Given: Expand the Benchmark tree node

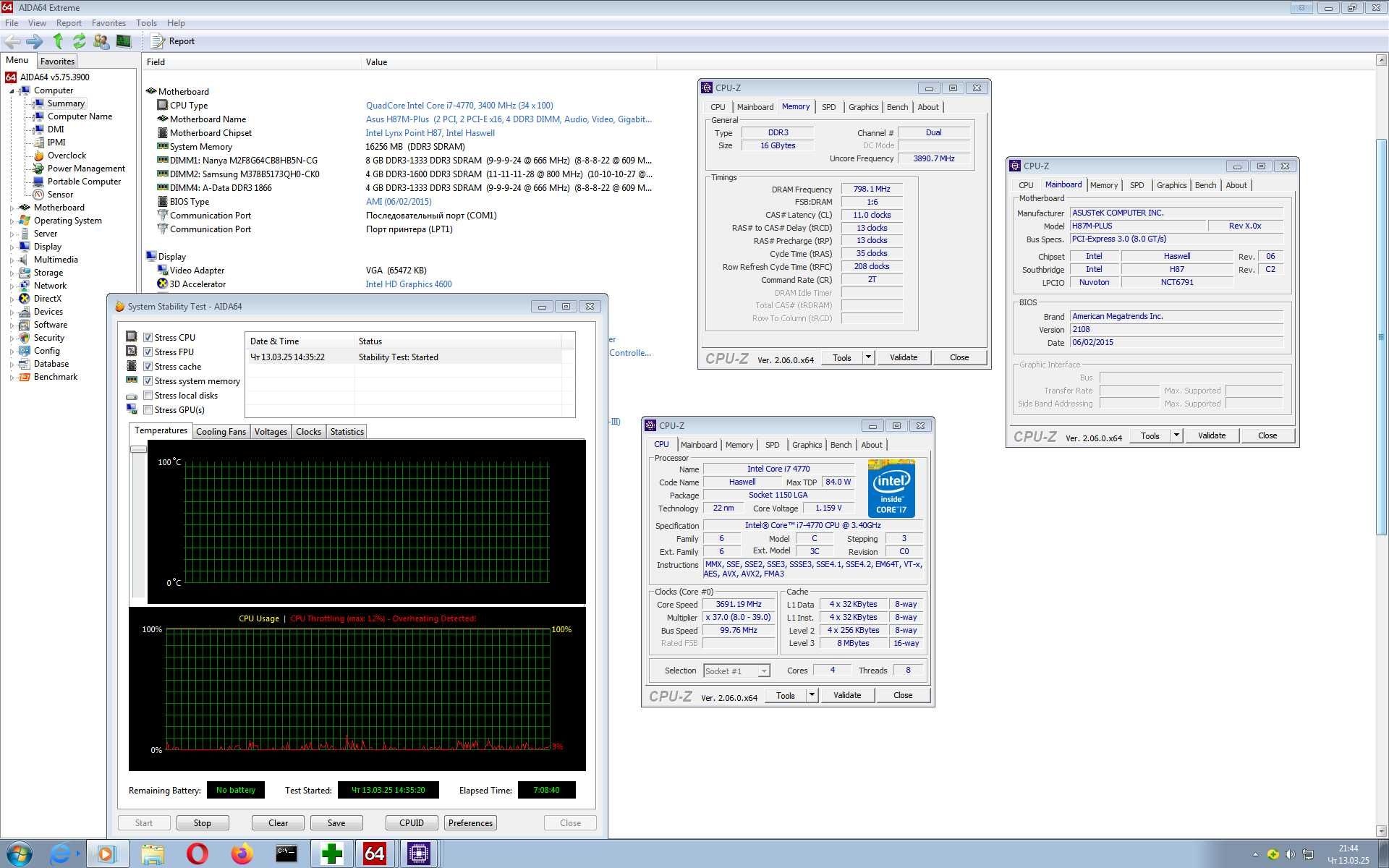Looking at the screenshot, I should (12, 378).
